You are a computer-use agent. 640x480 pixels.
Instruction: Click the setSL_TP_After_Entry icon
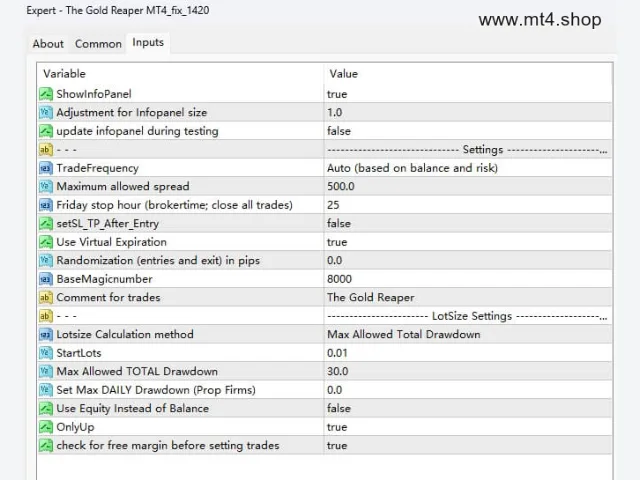(46, 223)
